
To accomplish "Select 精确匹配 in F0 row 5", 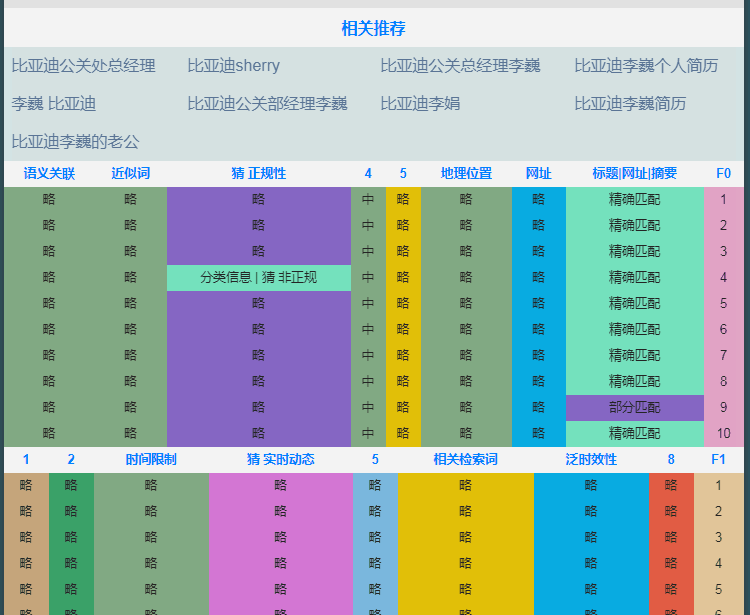I will tap(635, 303).
